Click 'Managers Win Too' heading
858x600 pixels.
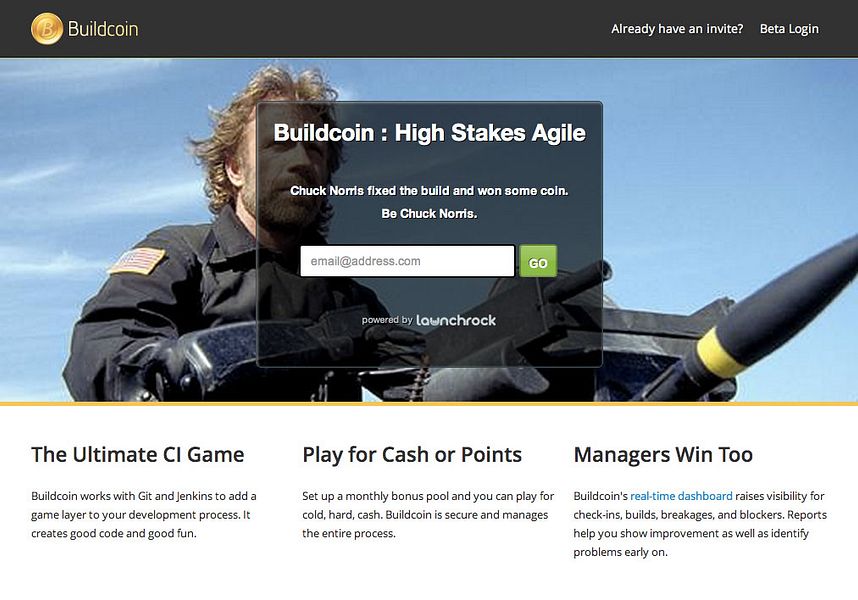663,455
